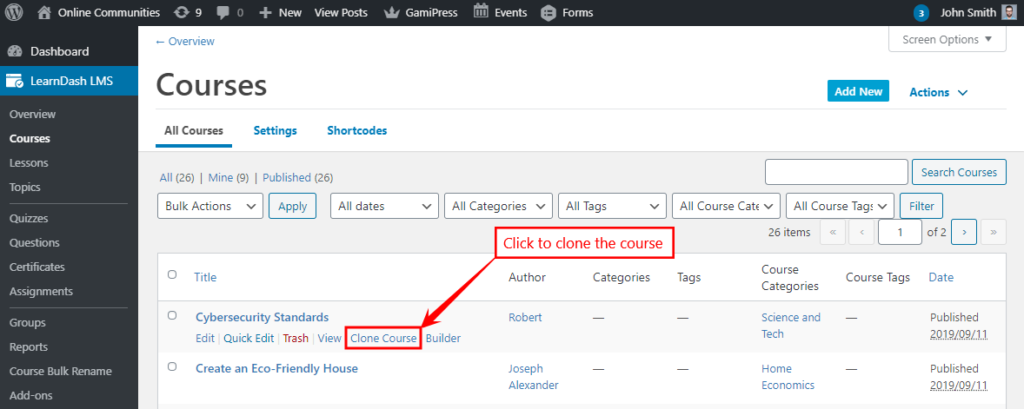Click the Events calendar icon
This screenshot has height=409, width=1024.
pyautogui.click(x=481, y=11)
